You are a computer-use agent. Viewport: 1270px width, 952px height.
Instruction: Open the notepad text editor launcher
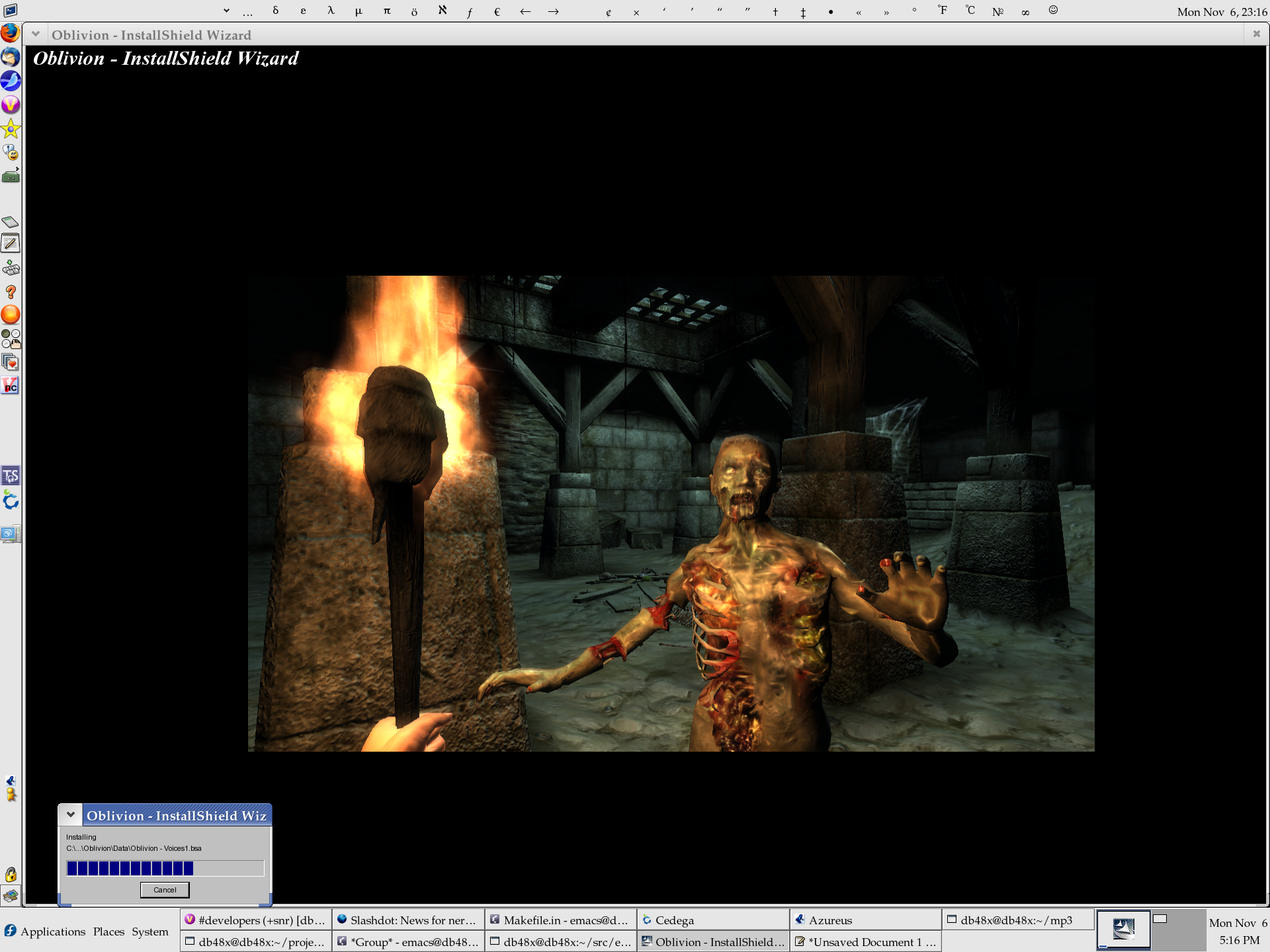pos(11,243)
